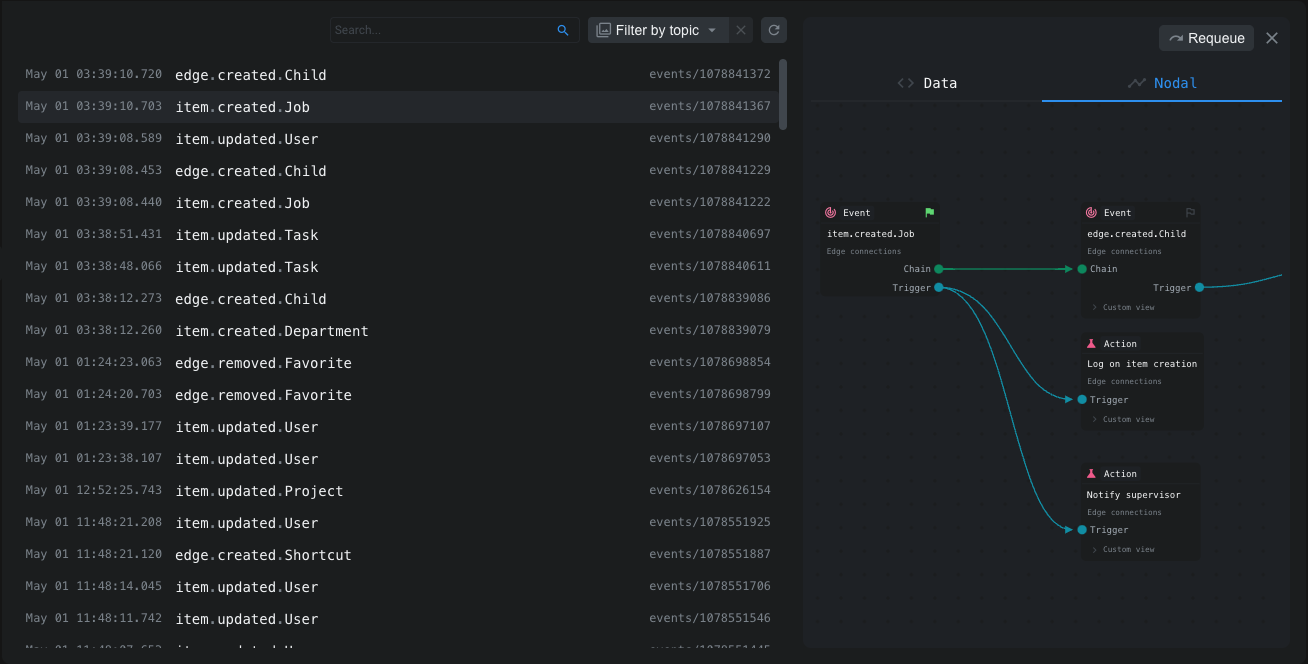
Task: Switch to the Data tab
Action: pyautogui.click(x=927, y=83)
